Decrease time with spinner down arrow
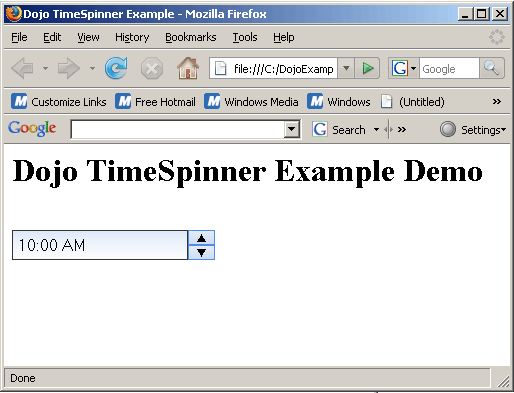Image resolution: width=514 pixels, height=393 pixels. (x=201, y=252)
